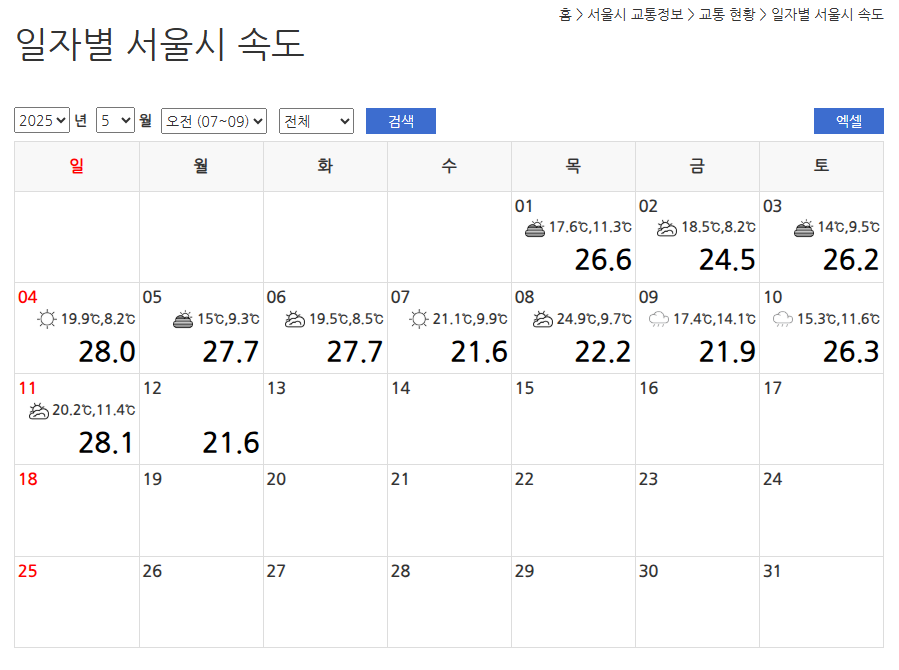The height and width of the screenshot is (670, 899).
Task: Click speed value 26.3 on May 10
Action: [x=851, y=351]
